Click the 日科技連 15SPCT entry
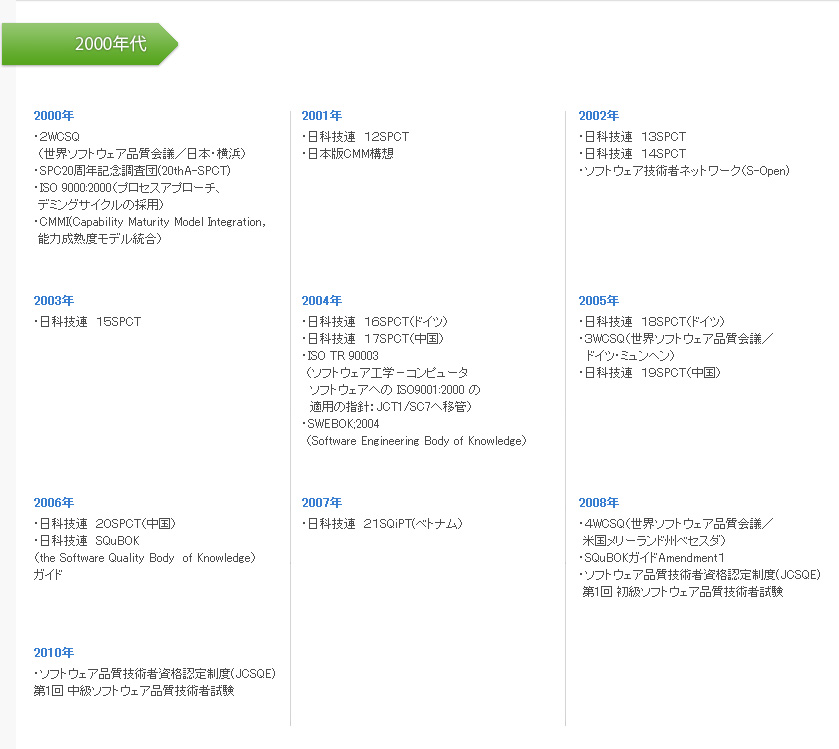Image resolution: width=839 pixels, height=749 pixels. click(88, 322)
